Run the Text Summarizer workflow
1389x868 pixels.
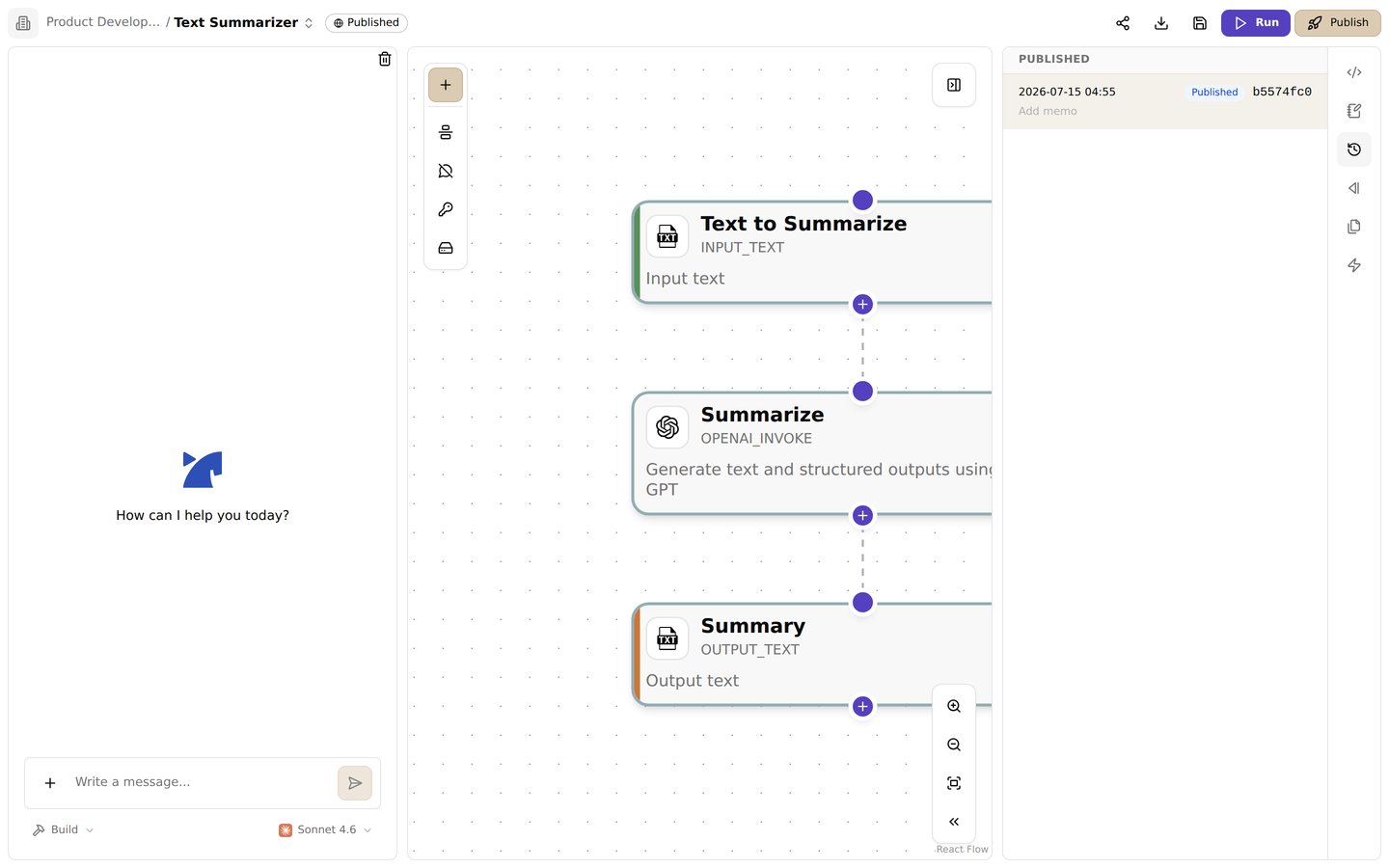pos(1255,23)
